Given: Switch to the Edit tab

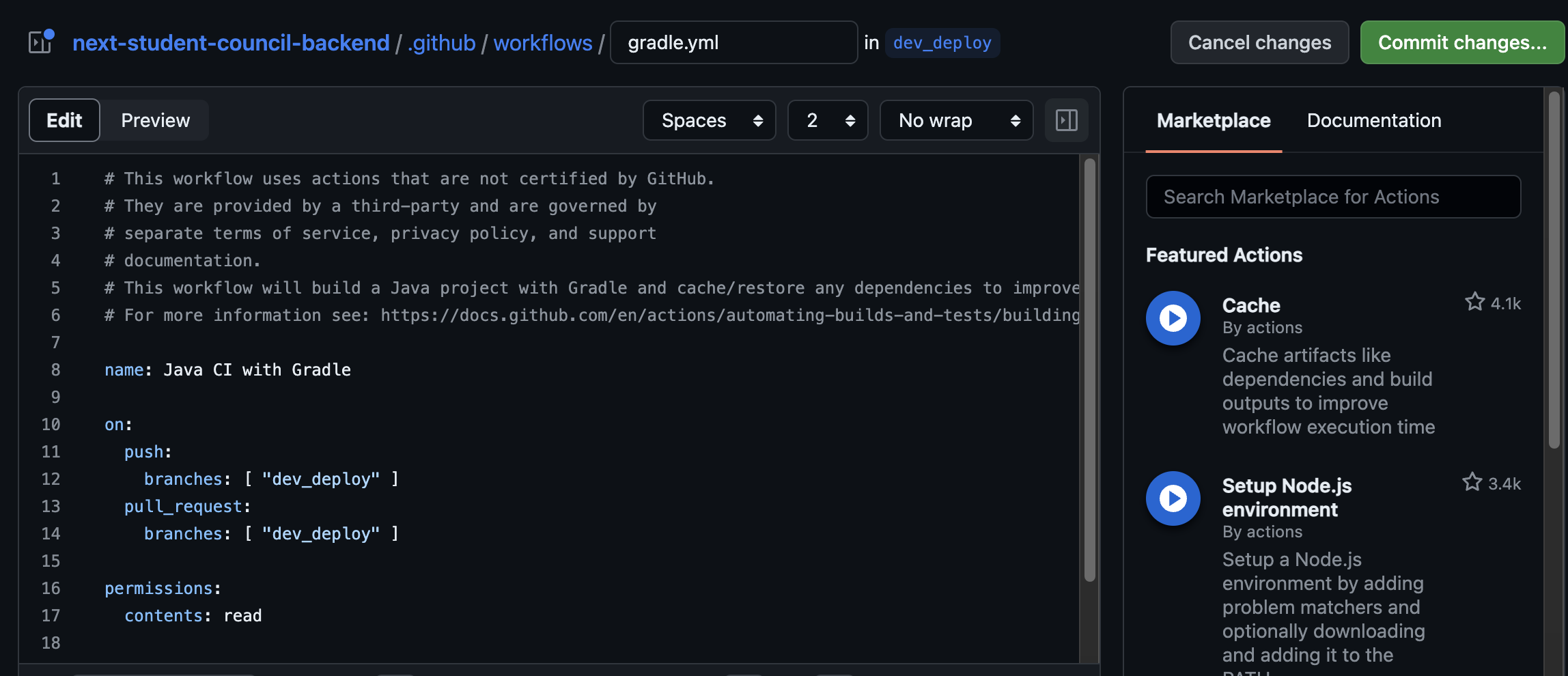Looking at the screenshot, I should (x=64, y=120).
